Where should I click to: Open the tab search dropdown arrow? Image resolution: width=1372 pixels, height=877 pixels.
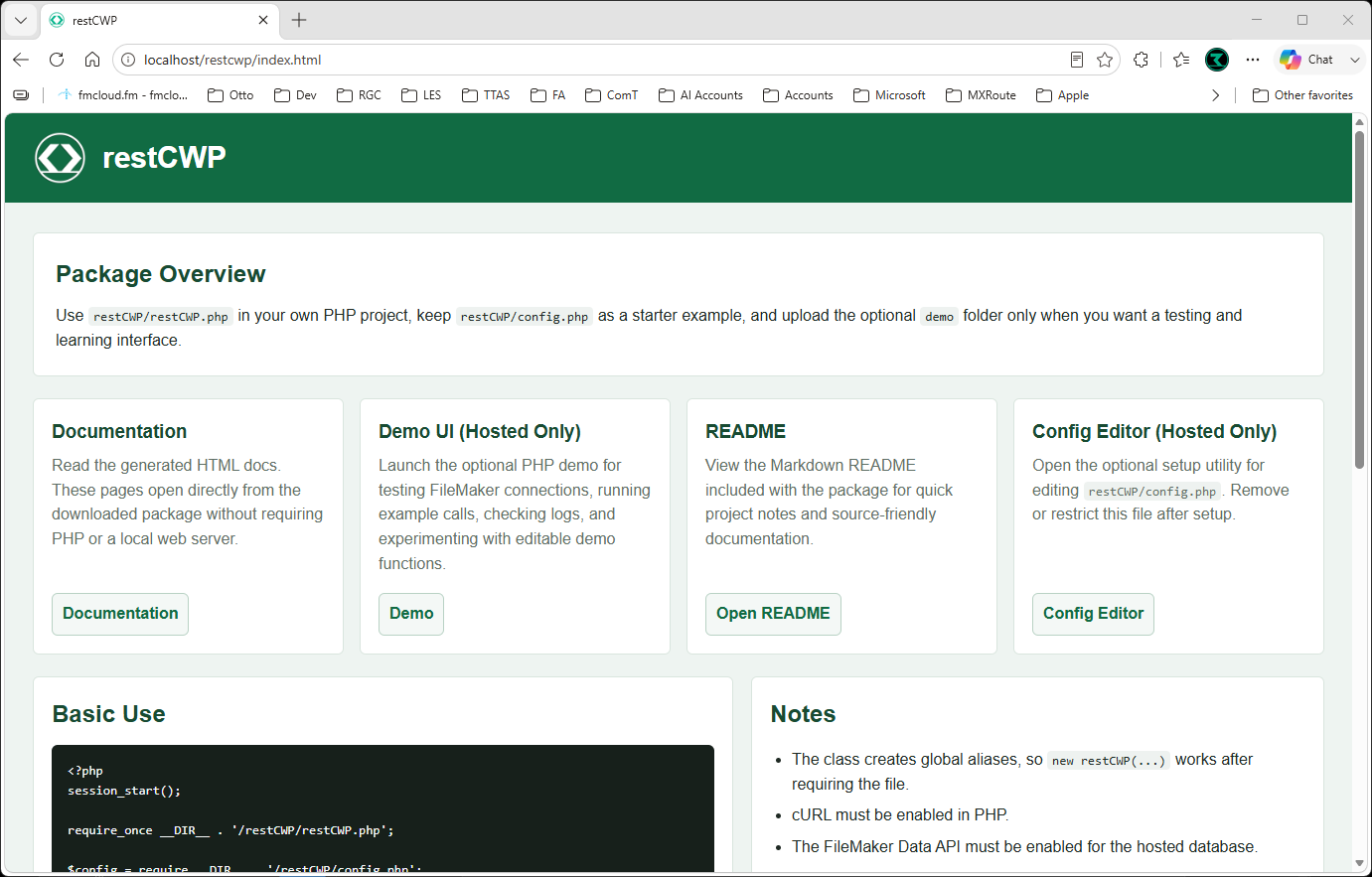click(21, 20)
